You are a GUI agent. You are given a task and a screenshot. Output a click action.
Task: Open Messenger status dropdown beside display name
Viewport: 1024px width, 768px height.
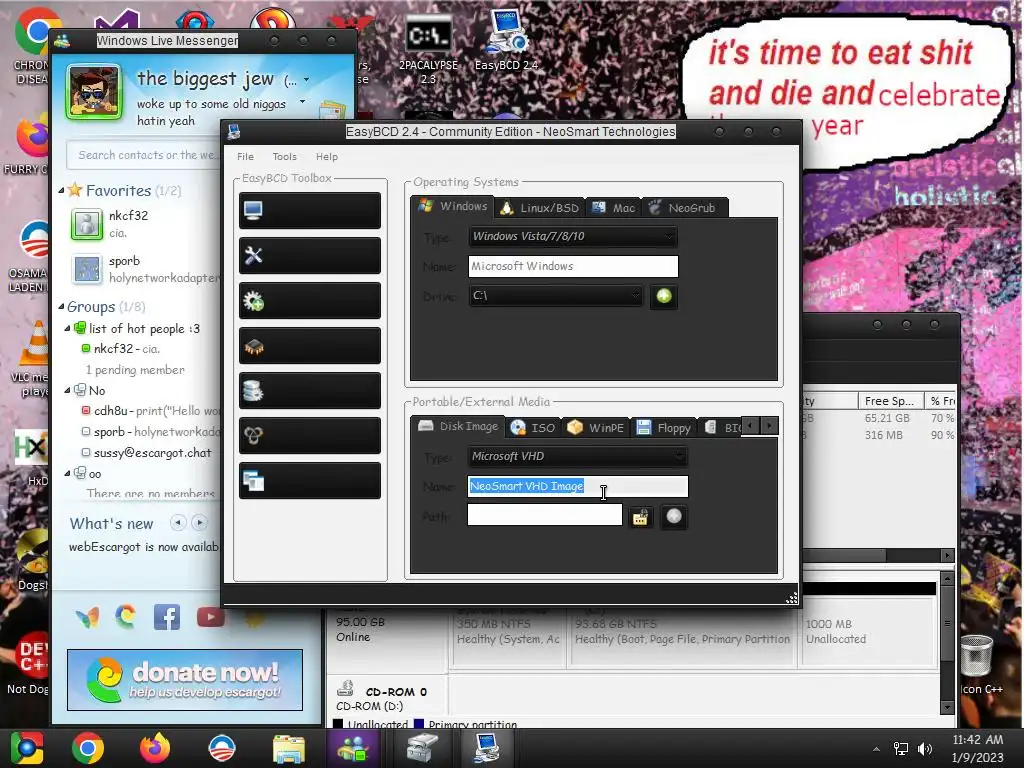click(x=306, y=80)
